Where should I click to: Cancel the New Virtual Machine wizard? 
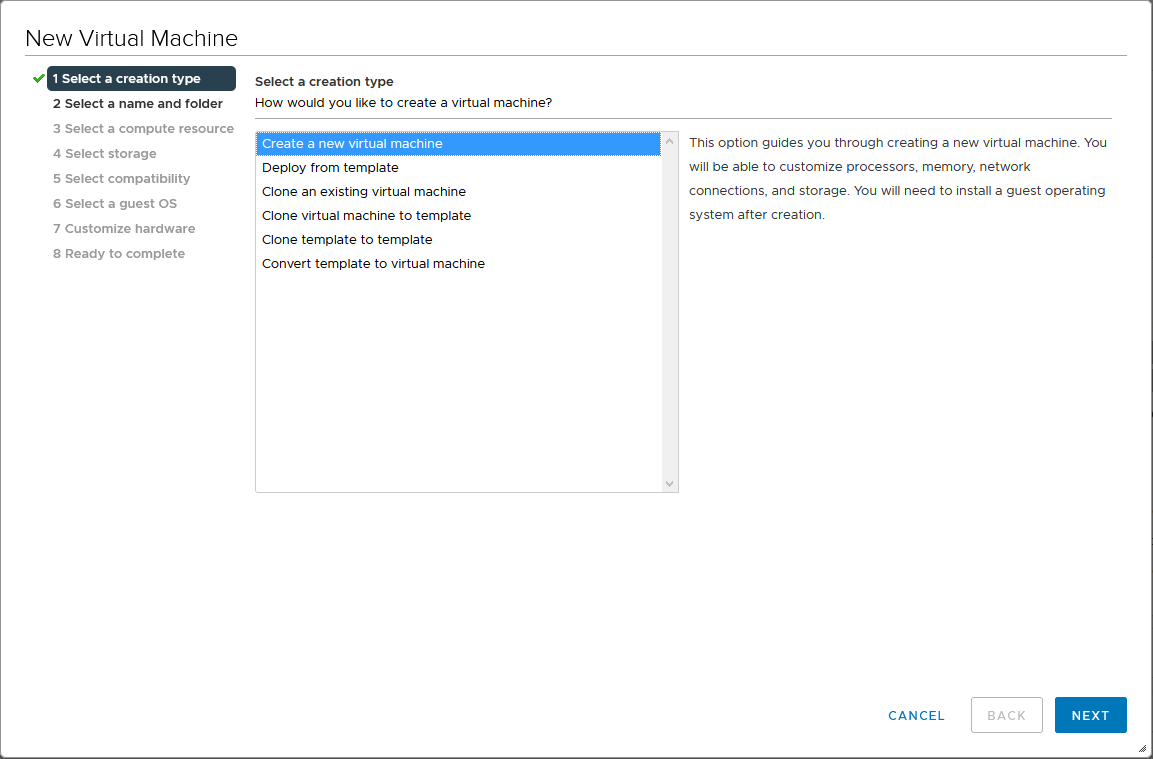pyautogui.click(x=916, y=716)
